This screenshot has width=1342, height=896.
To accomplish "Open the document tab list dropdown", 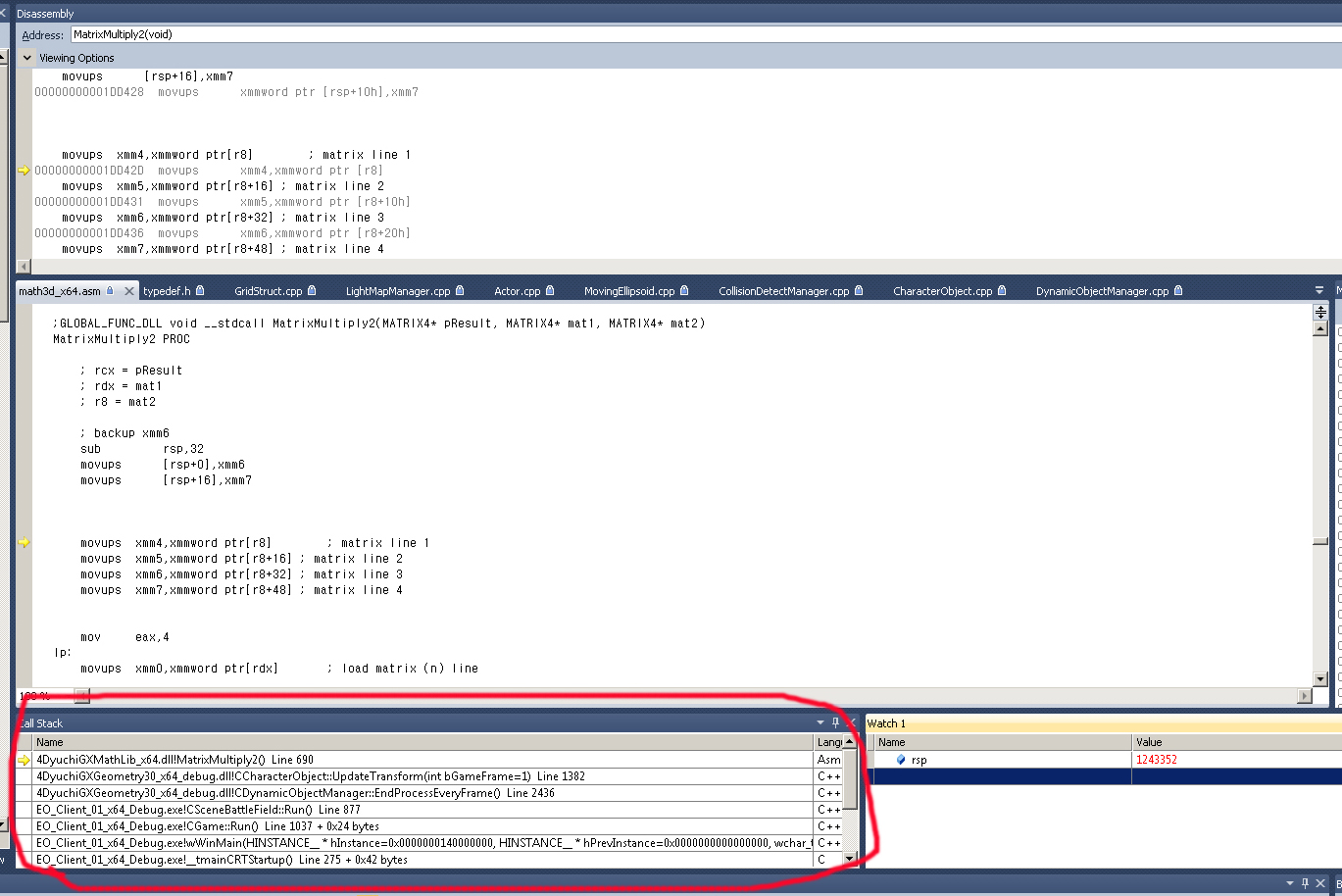I will 1318,290.
